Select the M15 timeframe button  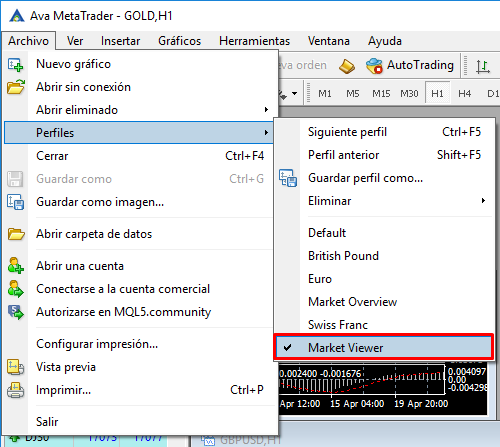(x=381, y=94)
